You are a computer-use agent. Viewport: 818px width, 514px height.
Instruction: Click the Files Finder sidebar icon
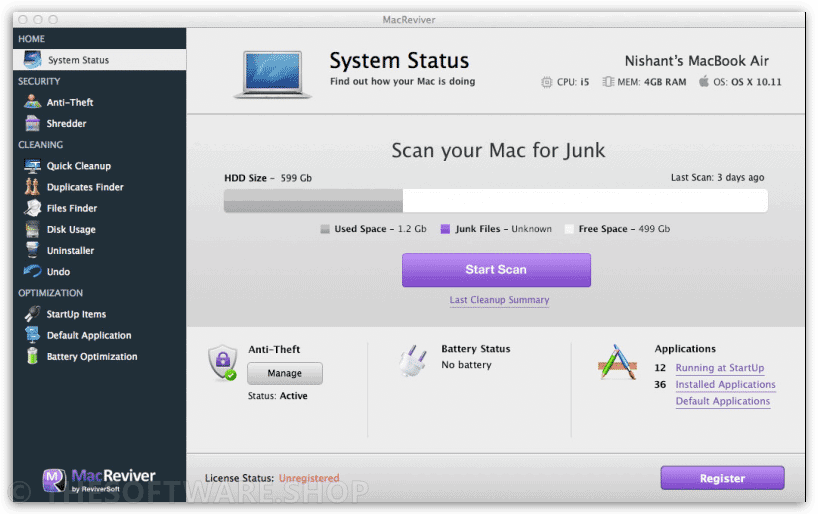(x=32, y=208)
